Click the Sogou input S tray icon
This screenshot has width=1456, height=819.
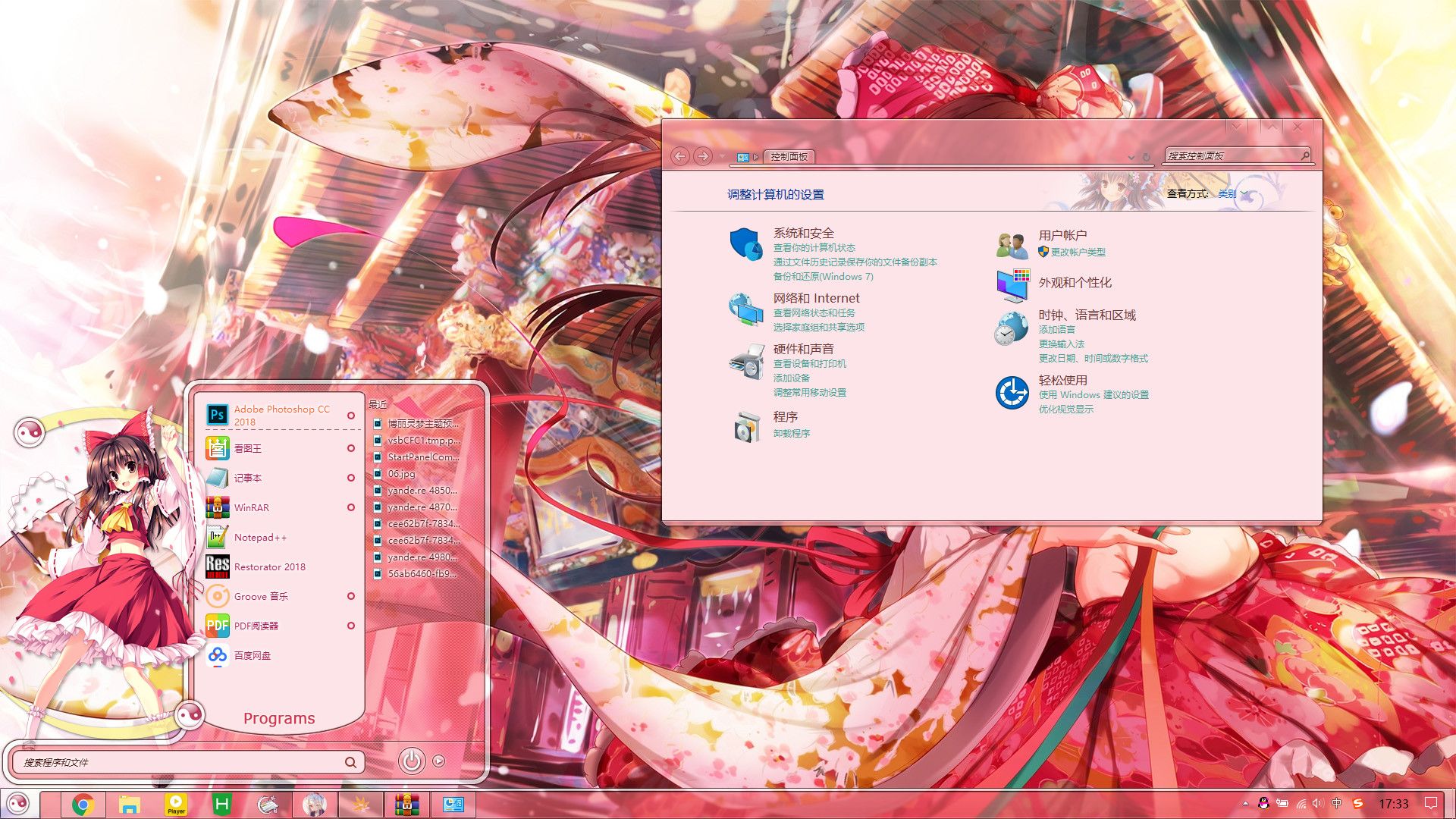click(1358, 804)
